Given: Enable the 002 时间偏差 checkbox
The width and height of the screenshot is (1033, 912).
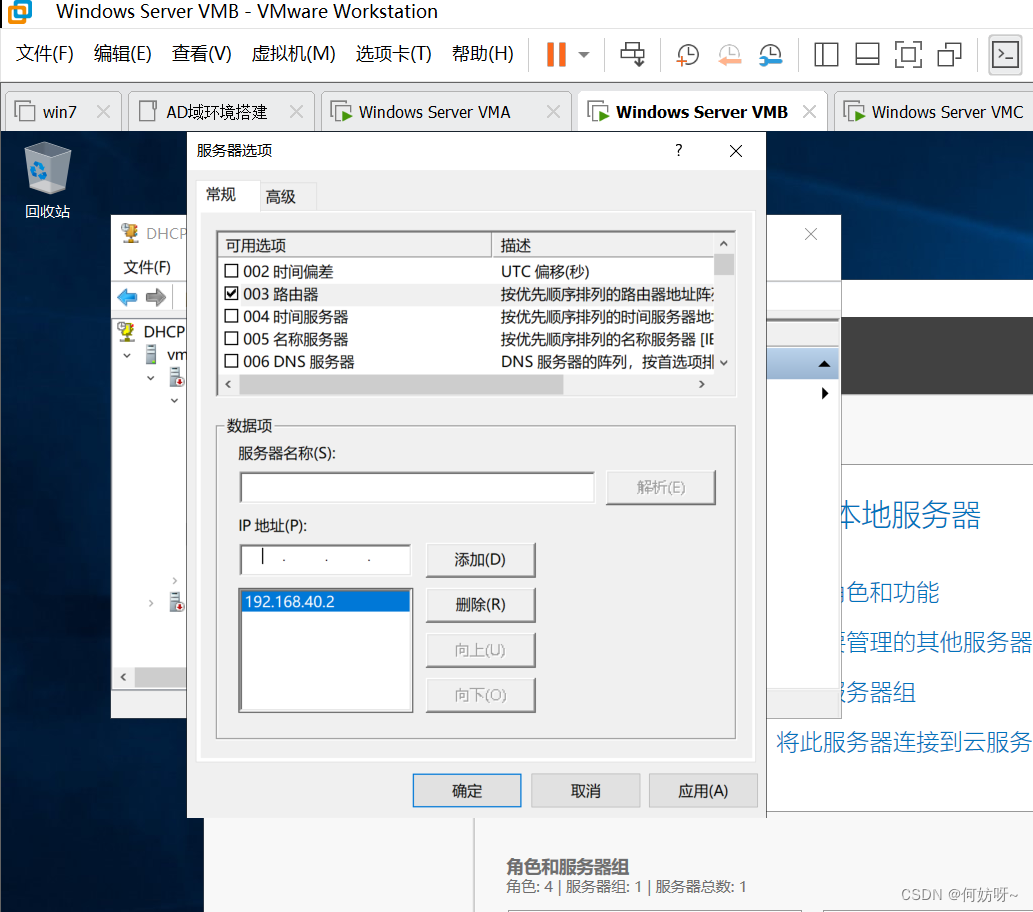Looking at the screenshot, I should coord(232,271).
